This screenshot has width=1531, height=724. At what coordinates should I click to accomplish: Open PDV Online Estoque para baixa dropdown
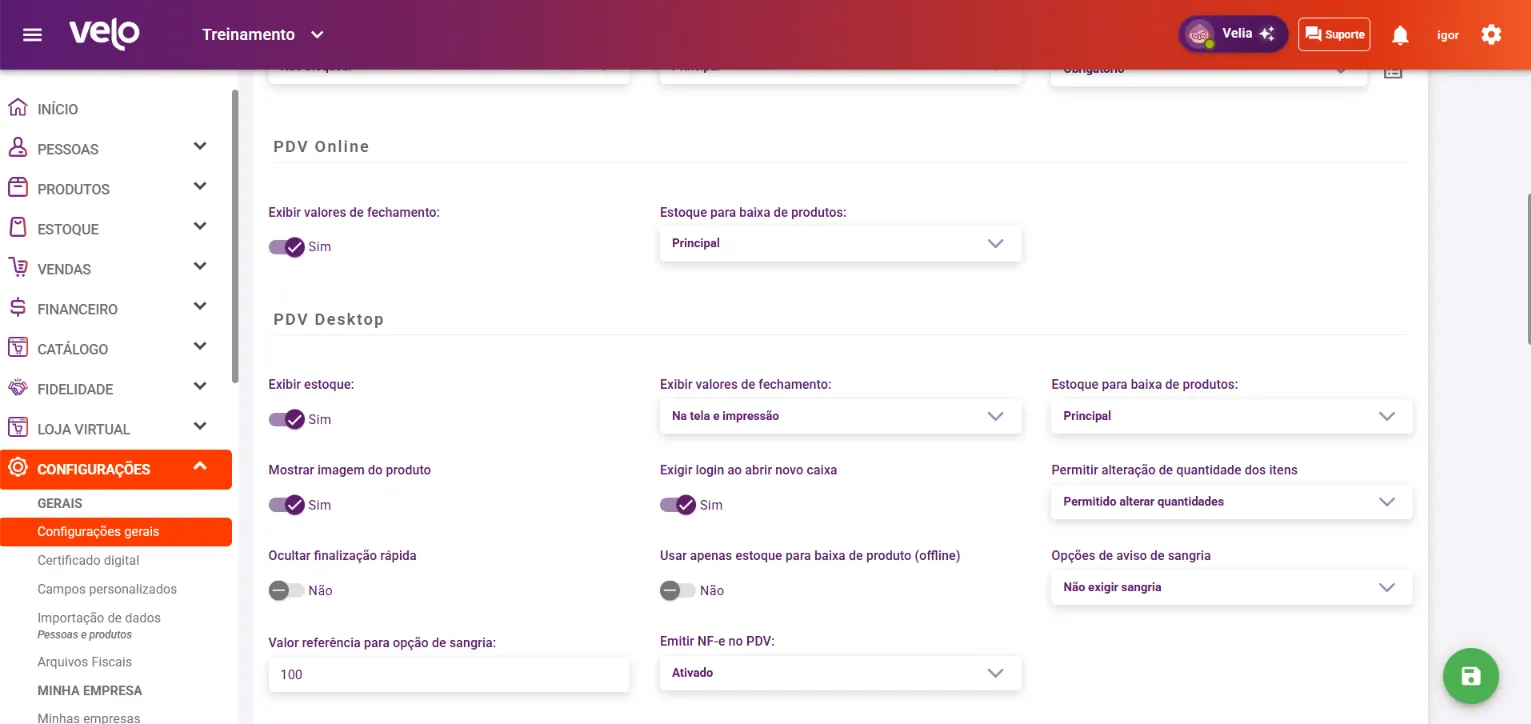841,243
